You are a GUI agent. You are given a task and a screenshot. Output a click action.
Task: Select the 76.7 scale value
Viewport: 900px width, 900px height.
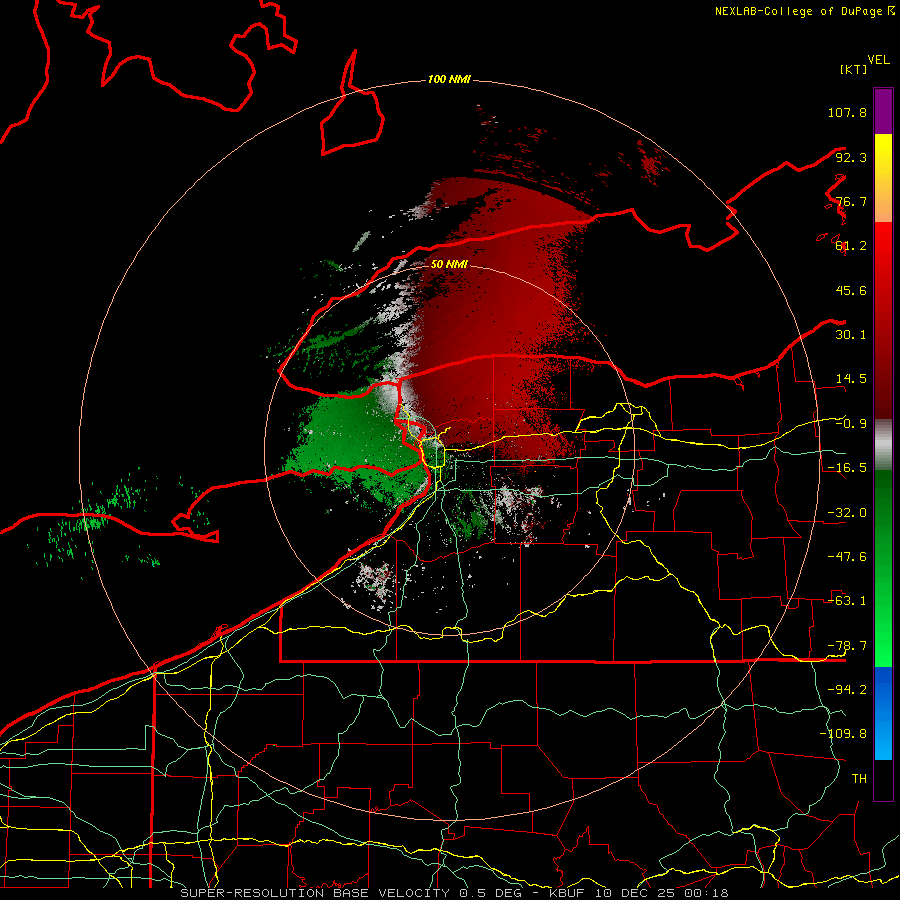coord(851,201)
